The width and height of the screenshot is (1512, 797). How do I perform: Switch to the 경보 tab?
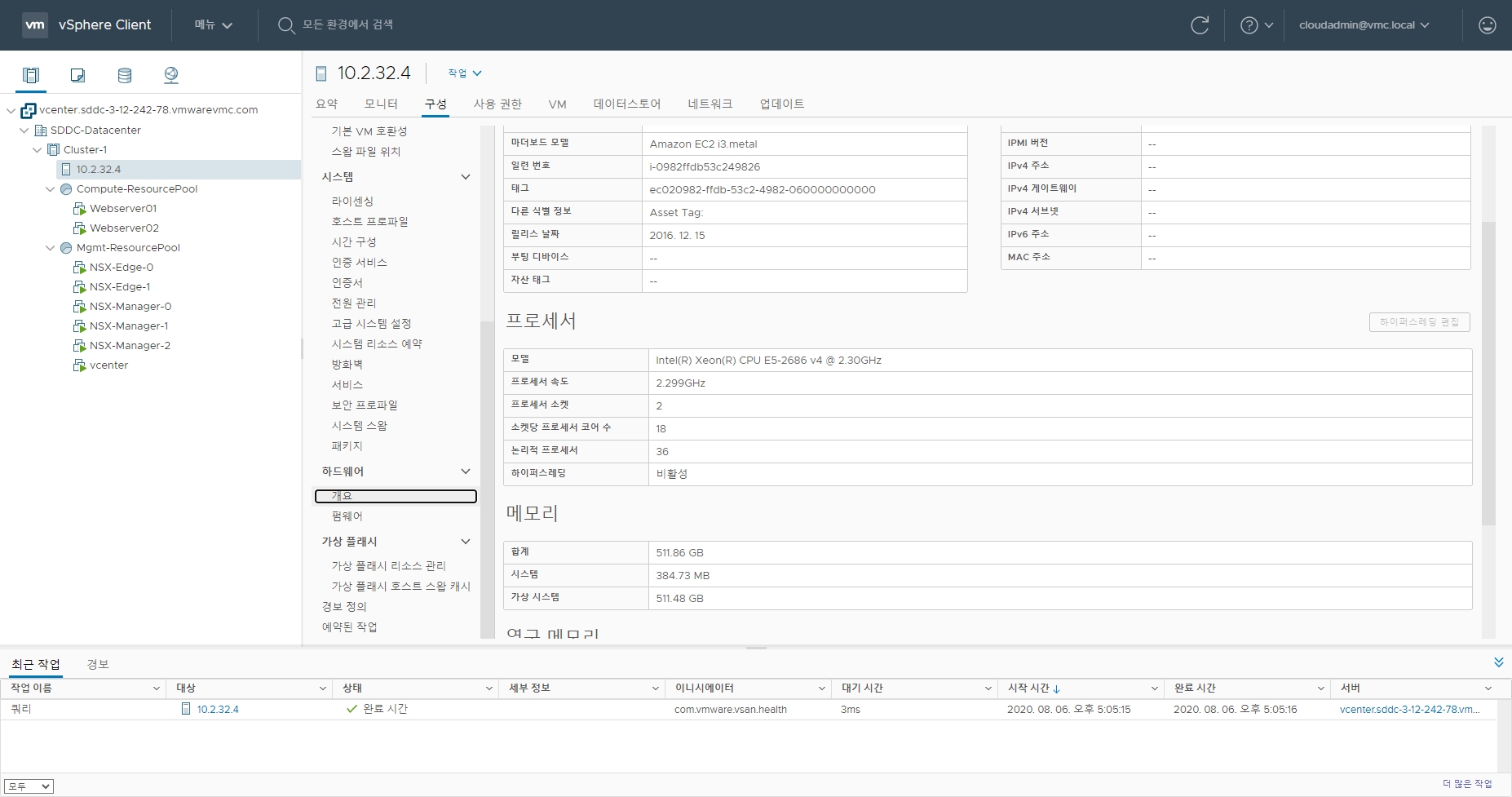click(98, 664)
